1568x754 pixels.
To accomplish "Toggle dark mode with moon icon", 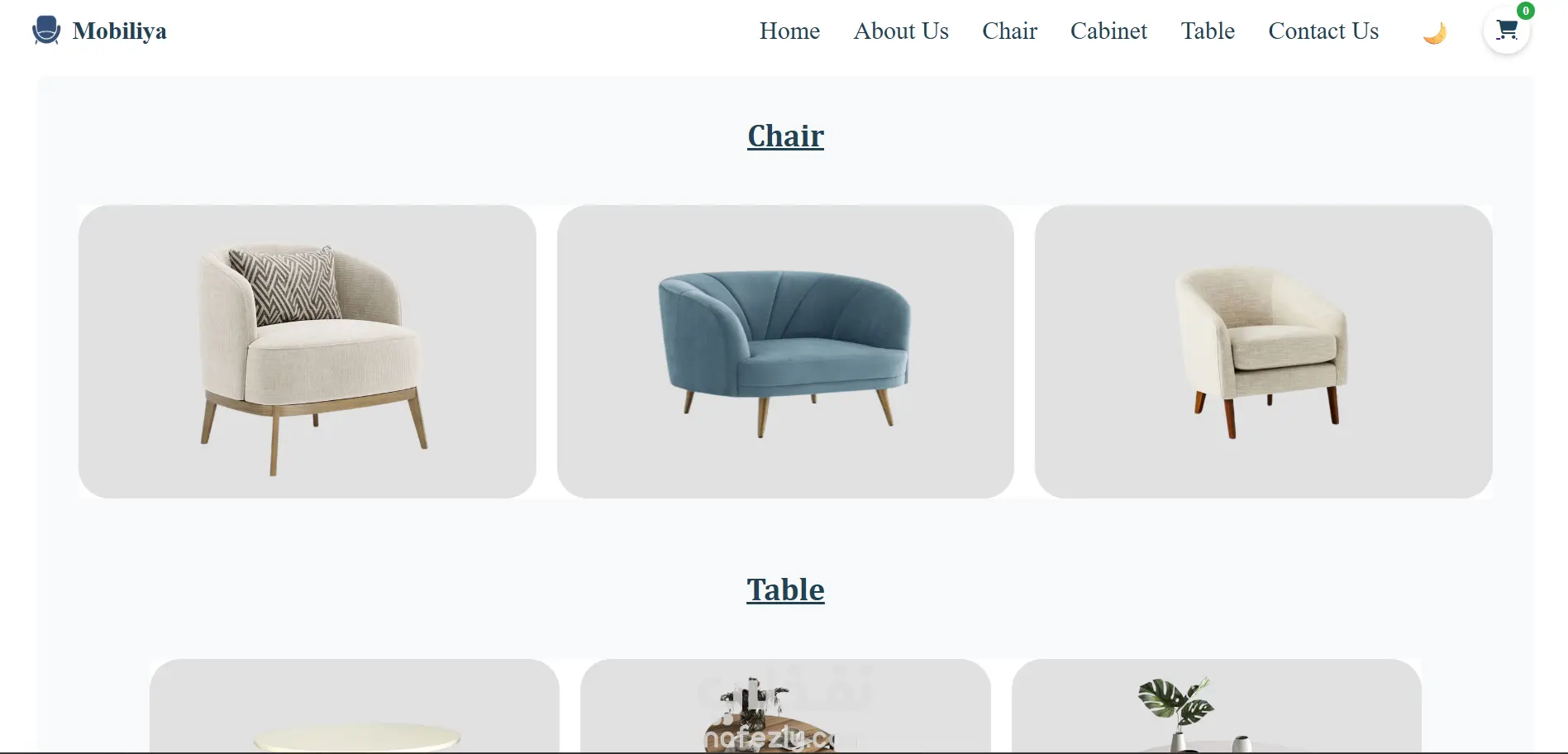I will coord(1434,33).
